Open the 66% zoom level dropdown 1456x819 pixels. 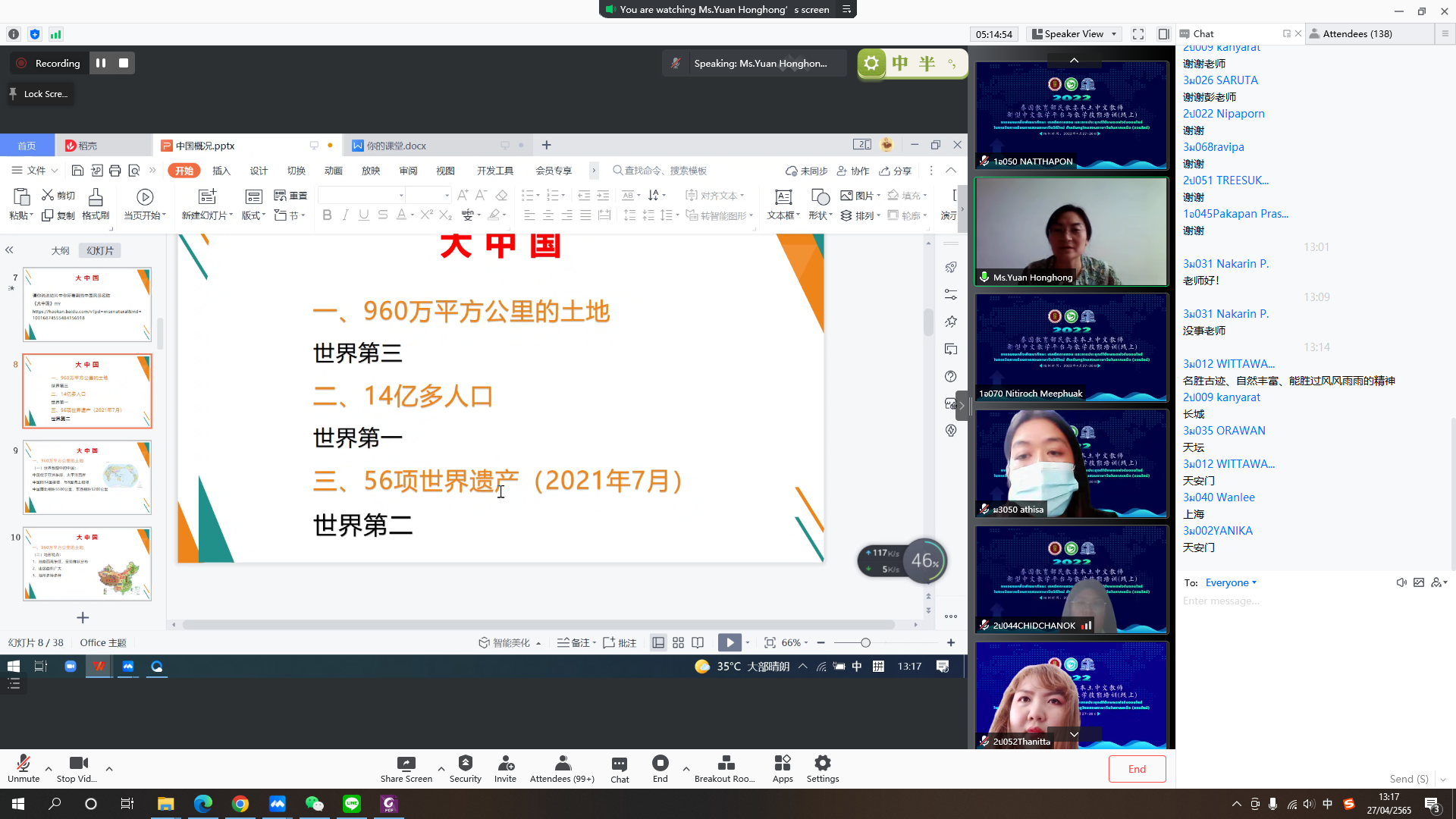click(x=795, y=642)
